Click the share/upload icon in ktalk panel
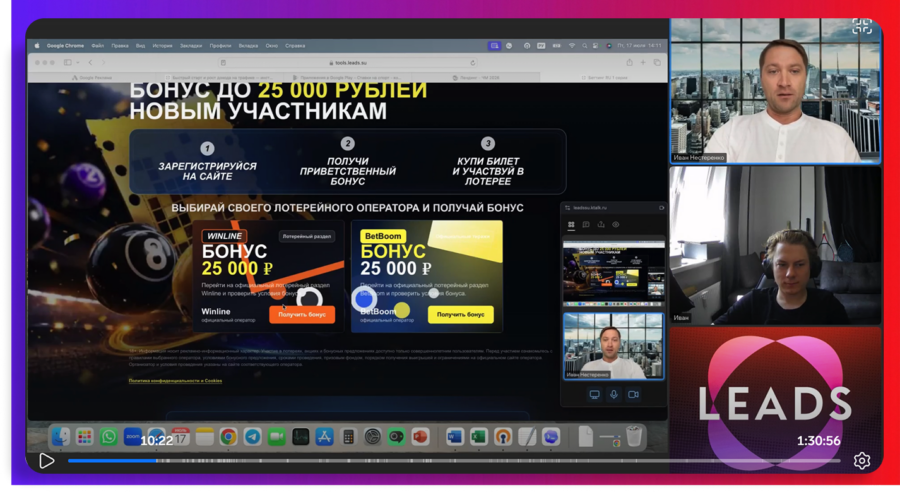 (x=601, y=225)
